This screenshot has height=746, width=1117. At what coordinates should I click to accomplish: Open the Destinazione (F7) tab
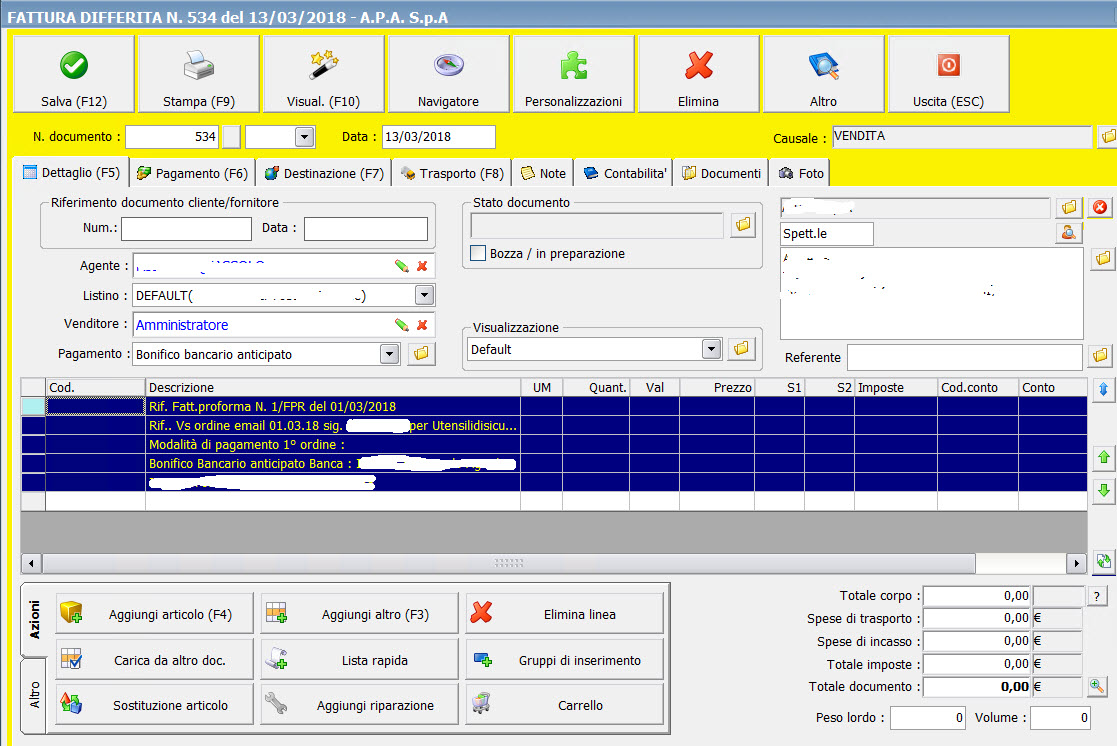click(x=324, y=173)
